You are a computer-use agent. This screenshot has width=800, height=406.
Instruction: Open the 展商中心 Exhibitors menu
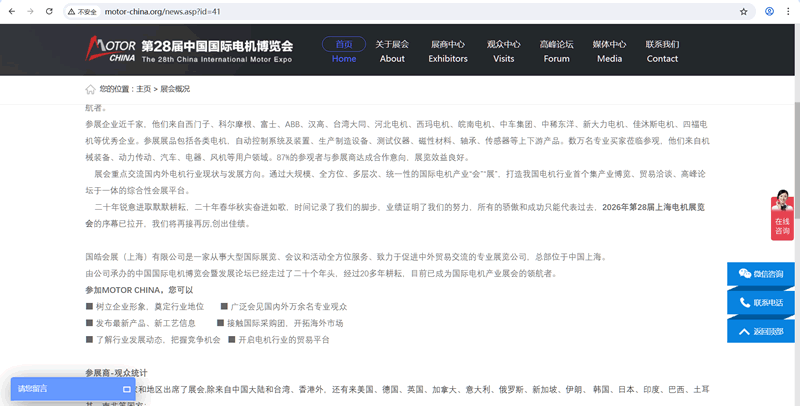click(447, 51)
